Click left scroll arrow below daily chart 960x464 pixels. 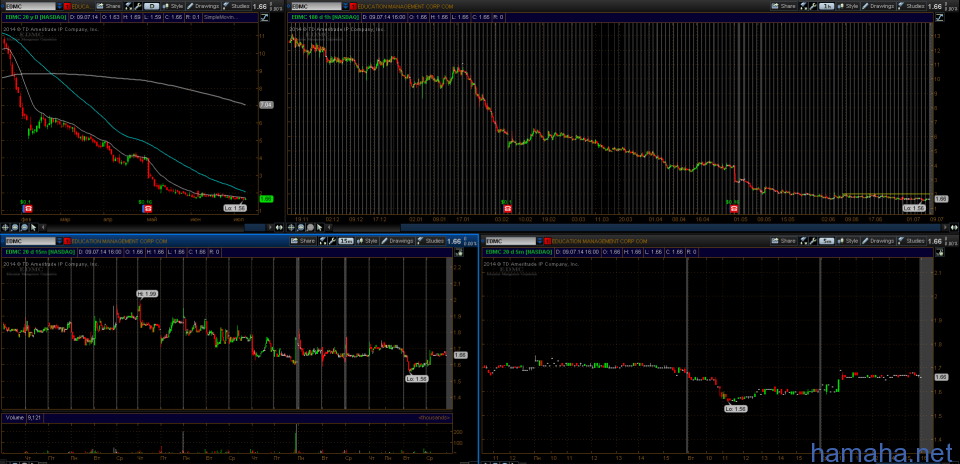43,227
